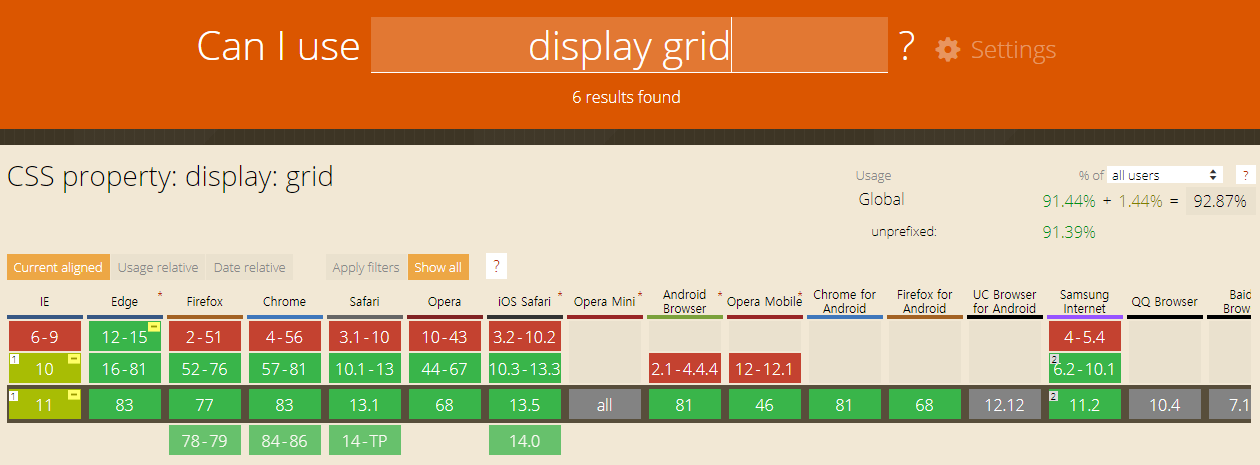Select the UC Browser 12.12 cell
Screen dimensions: 1260x465
1005,405
